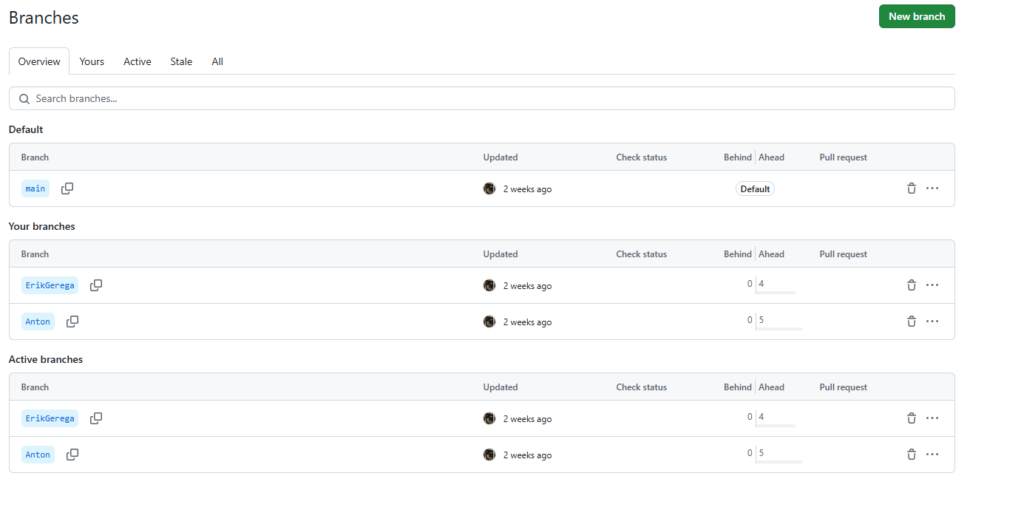
Task: Copy the main branch name to clipboard
Action: [x=67, y=189]
